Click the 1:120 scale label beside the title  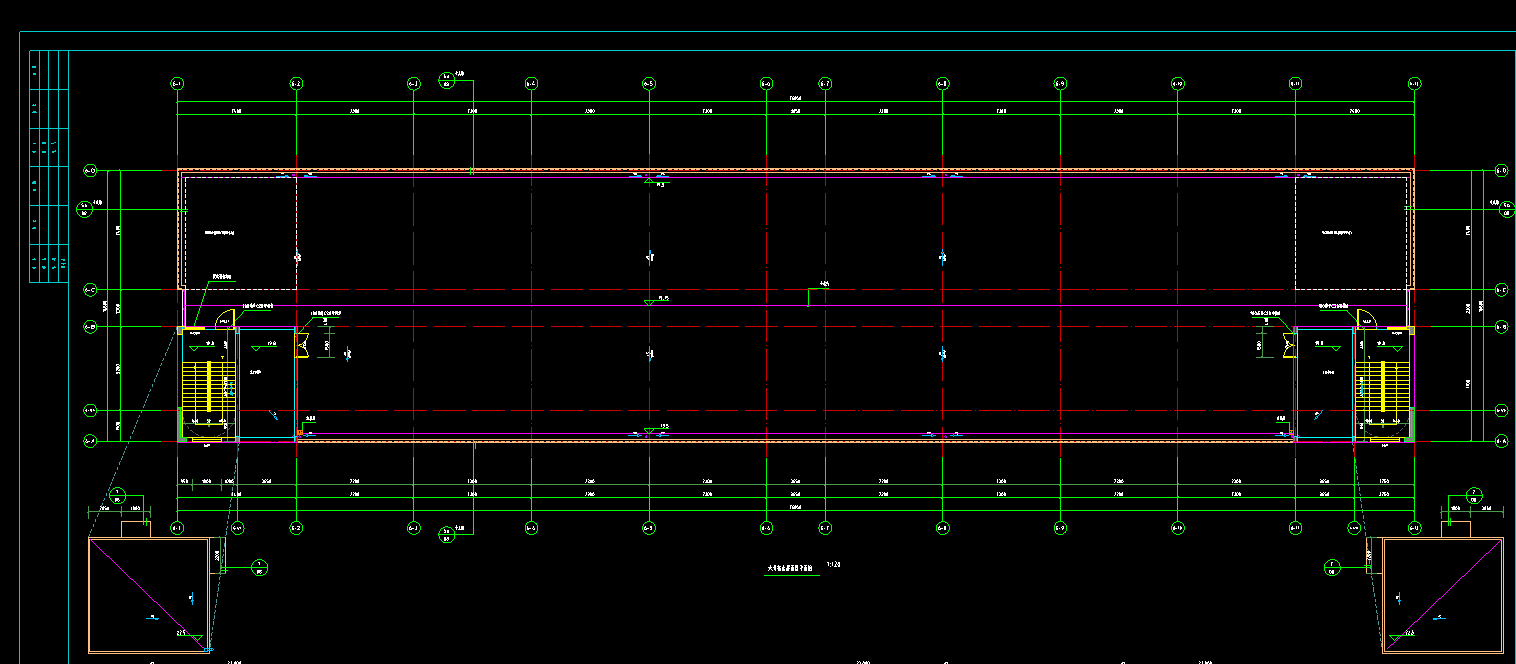point(834,565)
